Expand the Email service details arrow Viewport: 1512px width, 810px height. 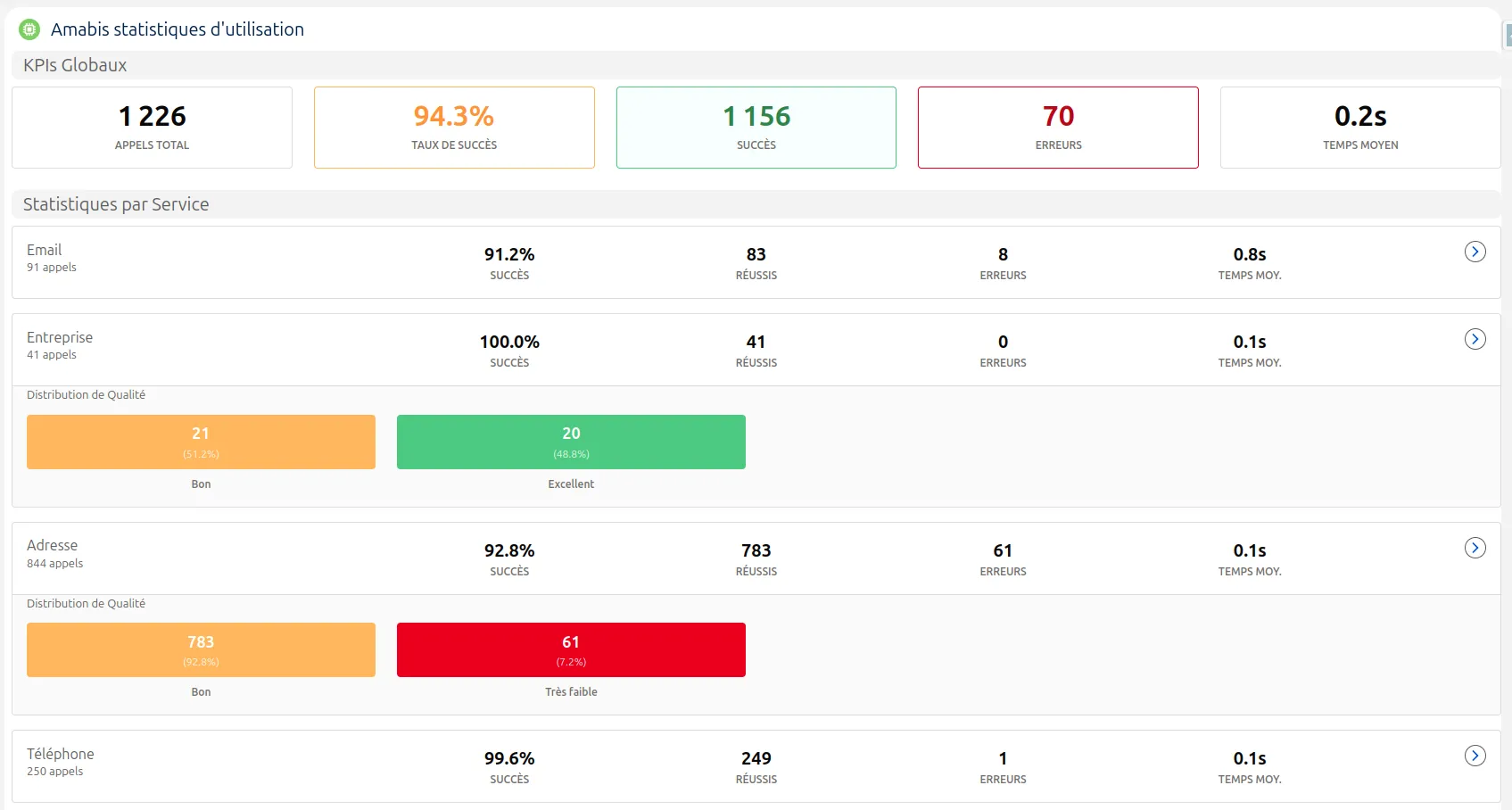point(1475,252)
